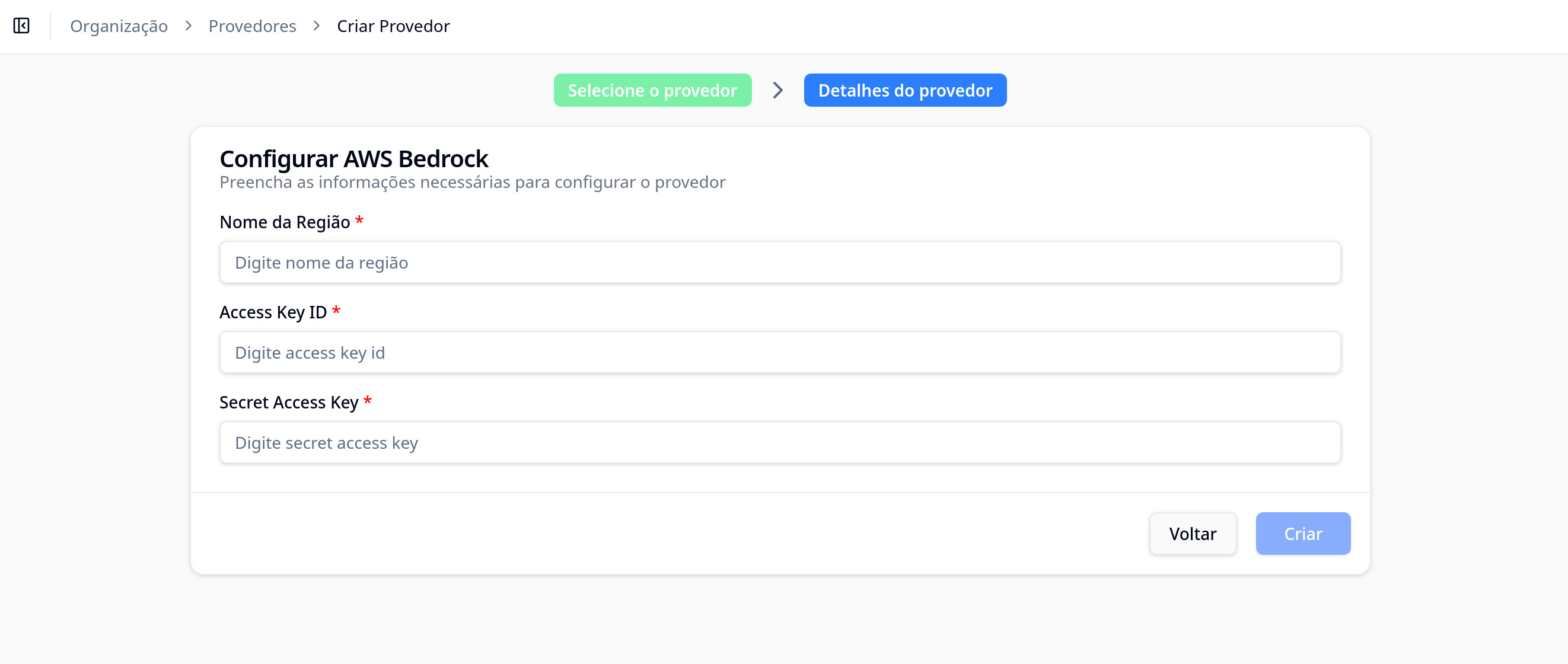Open the Organização breadcrumb link
1568x664 pixels.
point(119,26)
